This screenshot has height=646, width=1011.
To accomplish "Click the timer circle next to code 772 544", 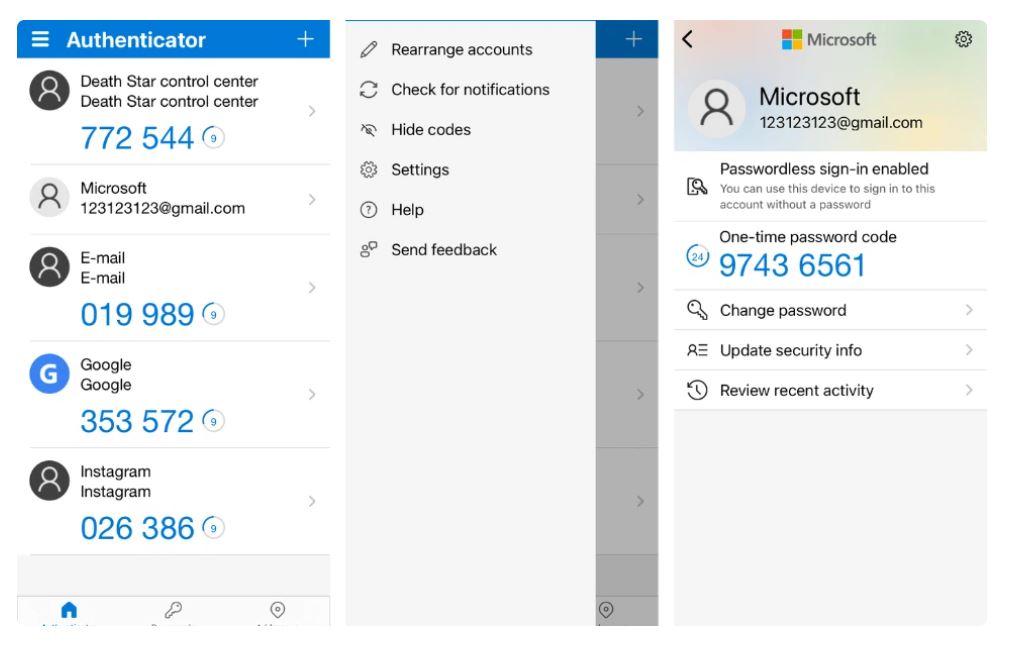I will point(213,138).
